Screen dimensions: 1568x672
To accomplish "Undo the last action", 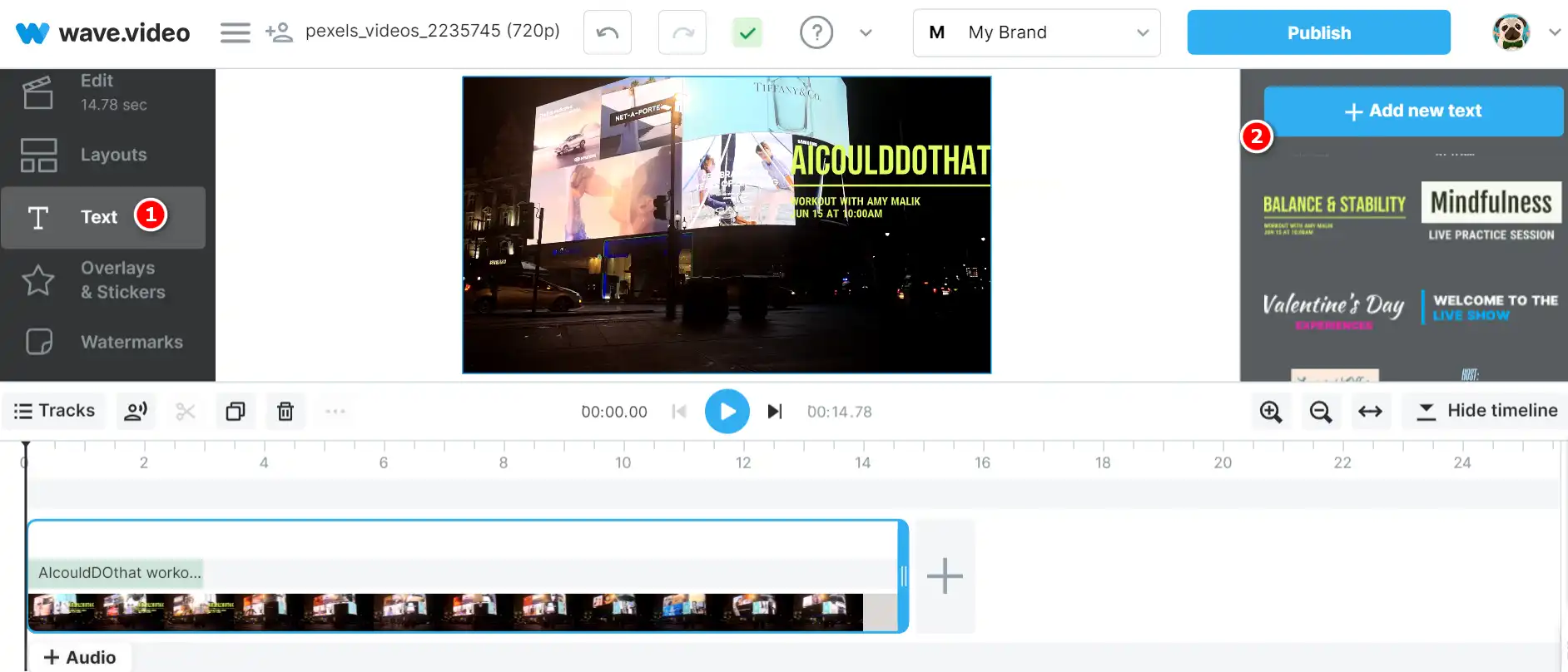I will tap(608, 32).
